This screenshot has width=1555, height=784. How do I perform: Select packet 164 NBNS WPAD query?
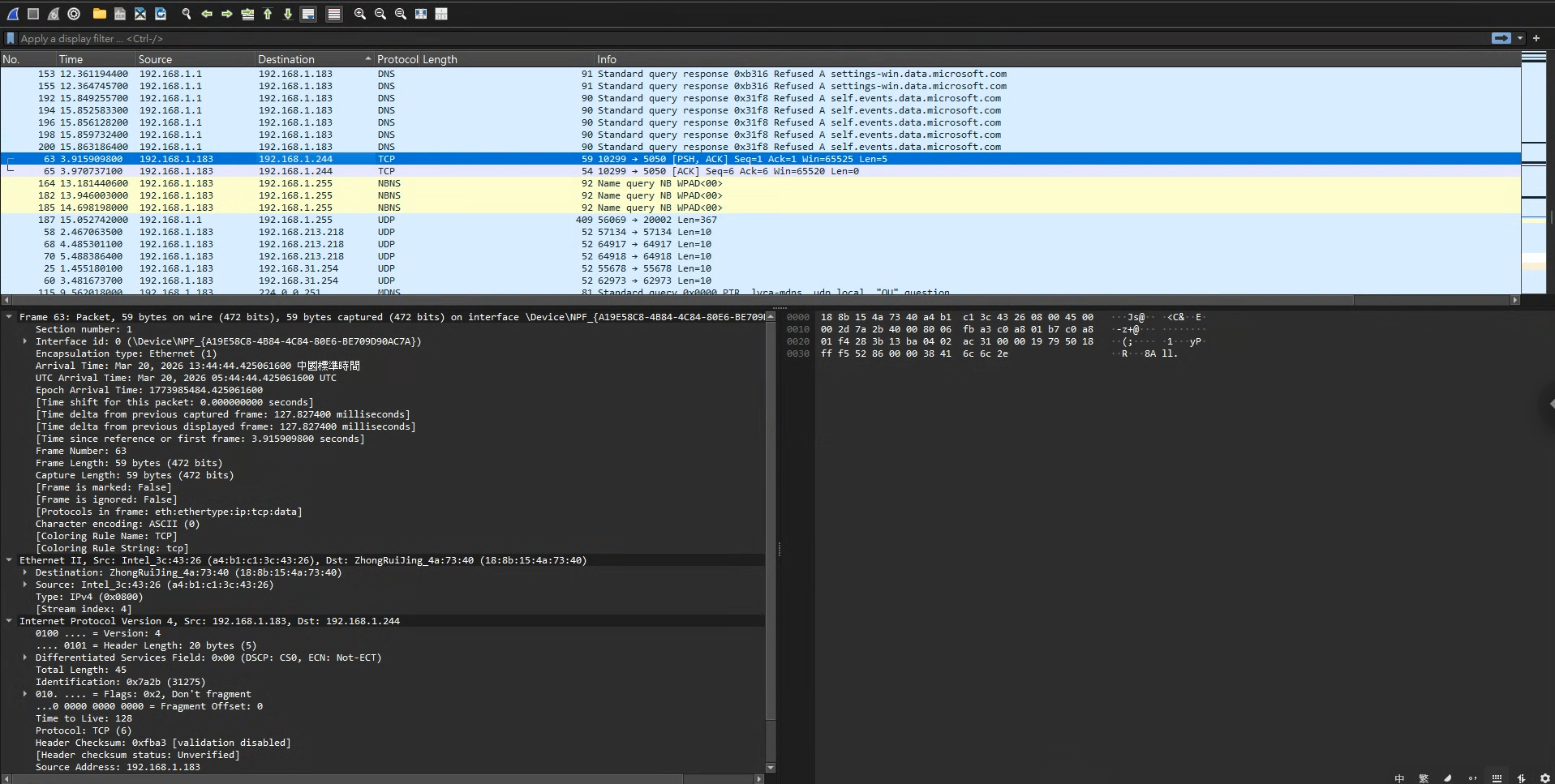click(x=760, y=183)
